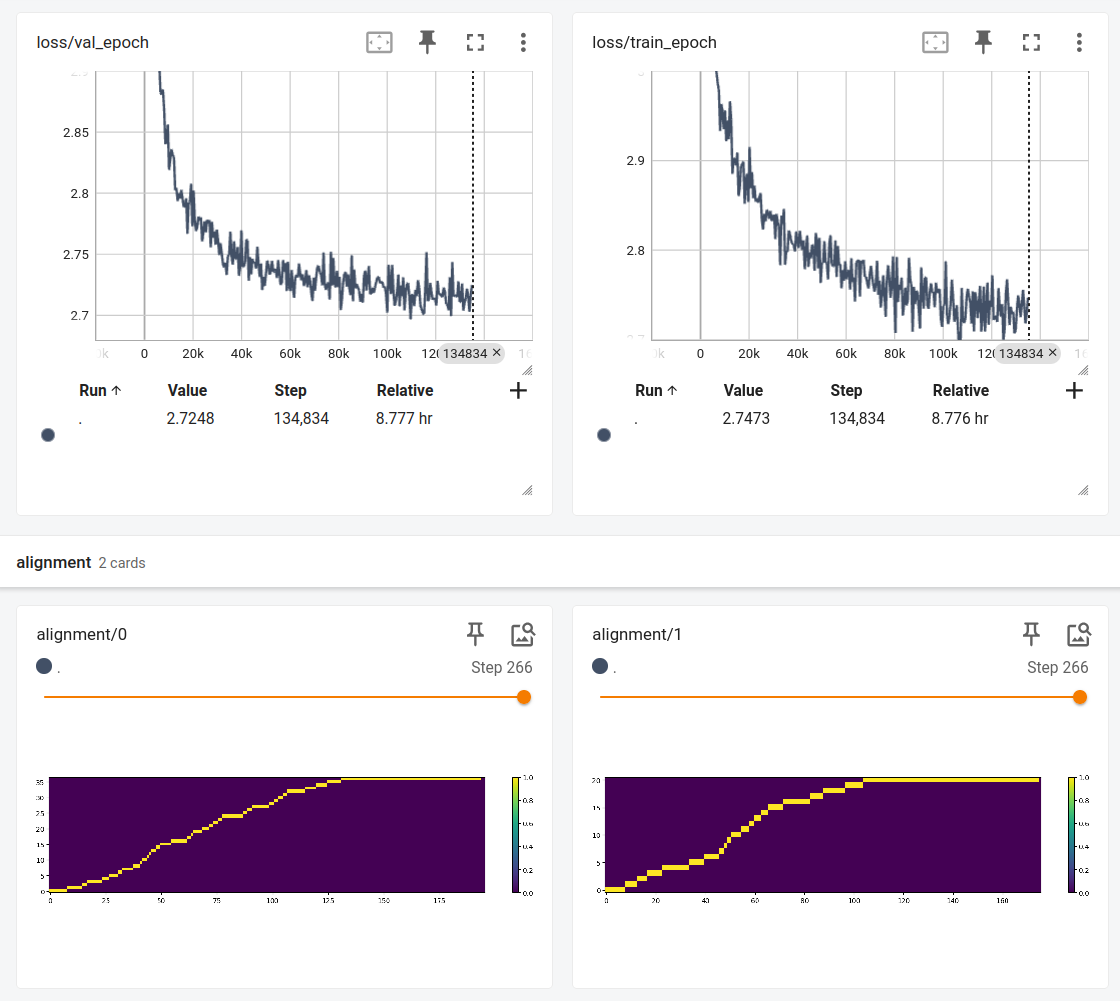Click alignment/0 step slider handle
This screenshot has width=1120, height=1001.
tap(524, 697)
